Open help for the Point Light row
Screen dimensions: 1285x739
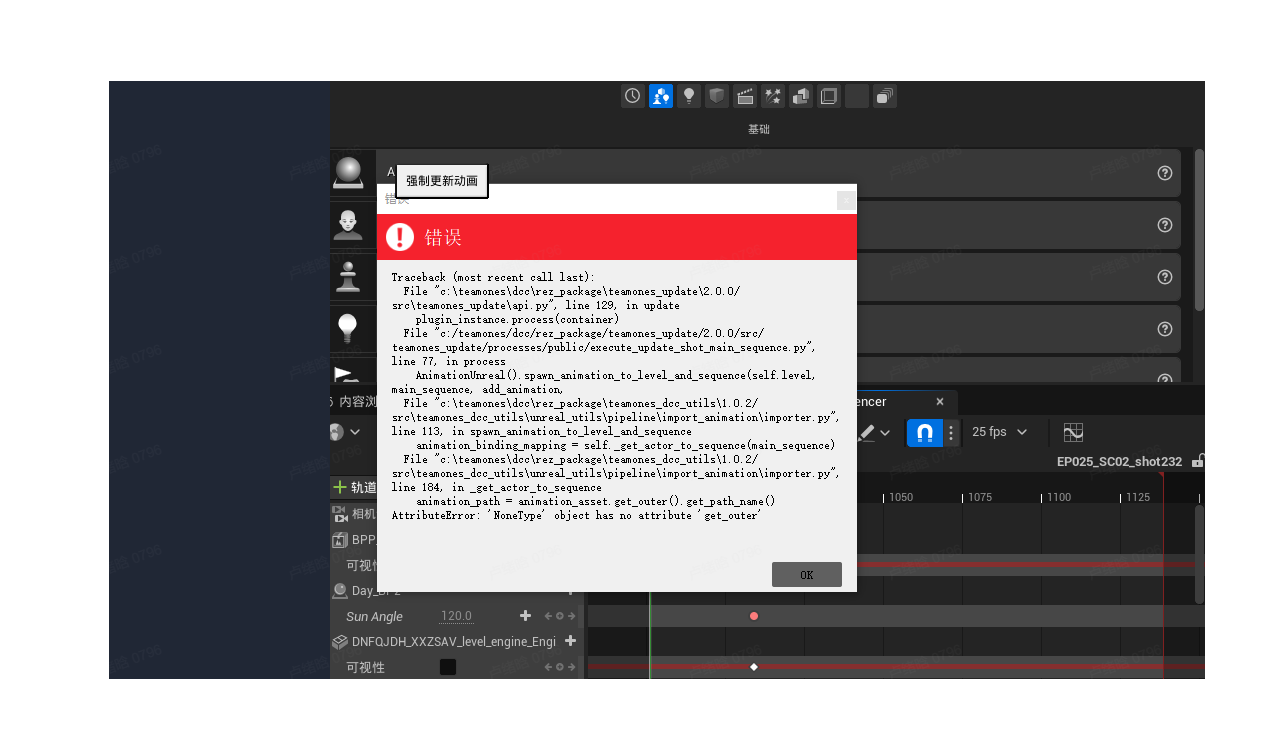(1164, 329)
